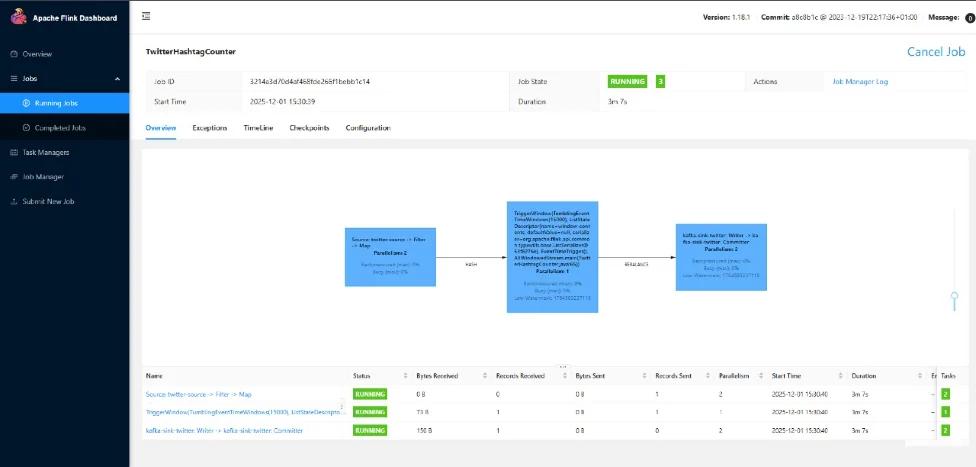Open the Checkpoints tab

pyautogui.click(x=309, y=128)
